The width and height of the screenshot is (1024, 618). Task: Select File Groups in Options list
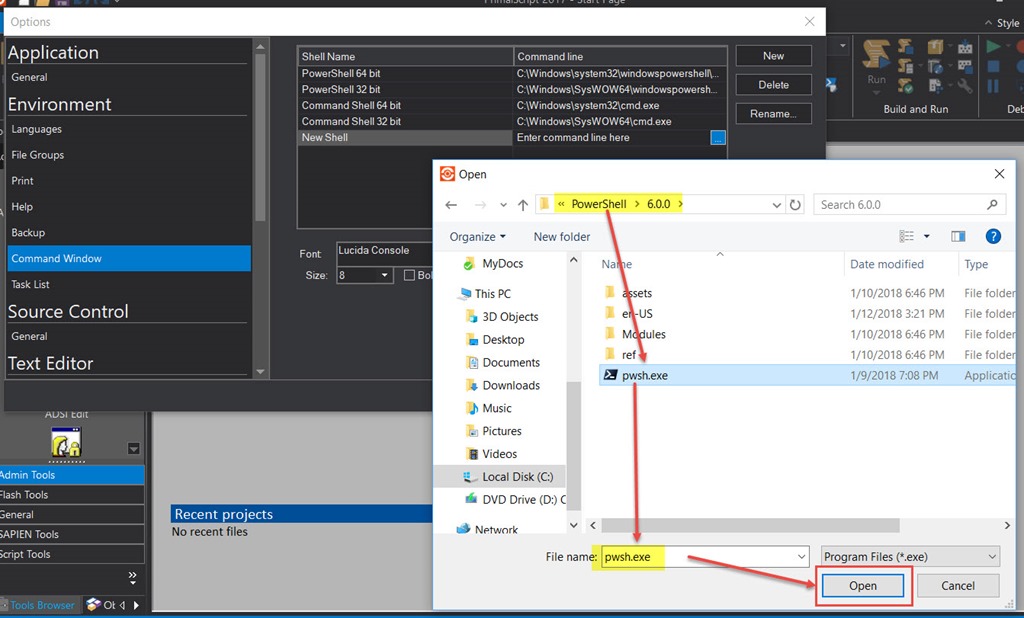pos(38,155)
